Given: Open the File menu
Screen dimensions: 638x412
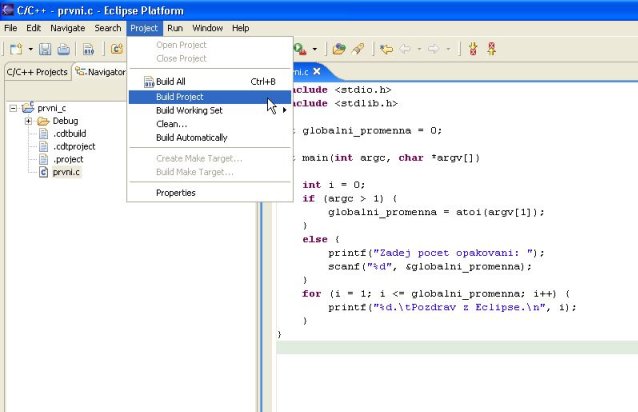Looking at the screenshot, I should point(11,28).
